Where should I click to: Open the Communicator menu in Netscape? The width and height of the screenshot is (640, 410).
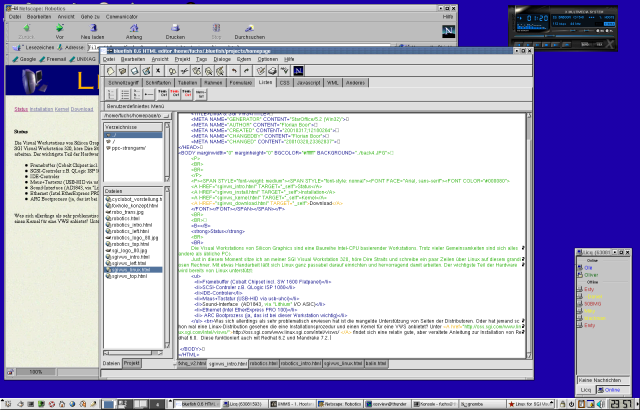[x=122, y=17]
